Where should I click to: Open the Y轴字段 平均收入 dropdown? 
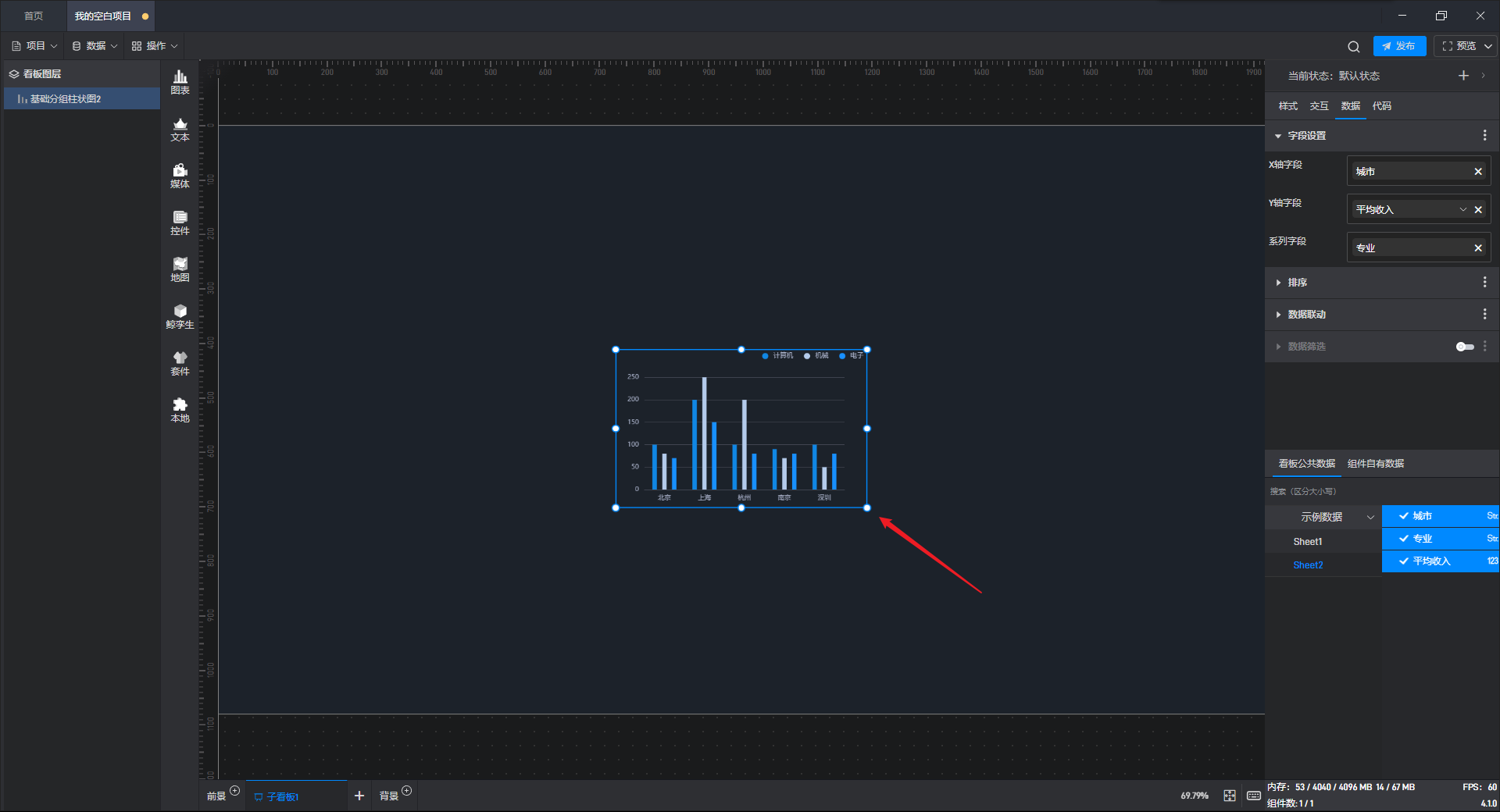tap(1462, 210)
